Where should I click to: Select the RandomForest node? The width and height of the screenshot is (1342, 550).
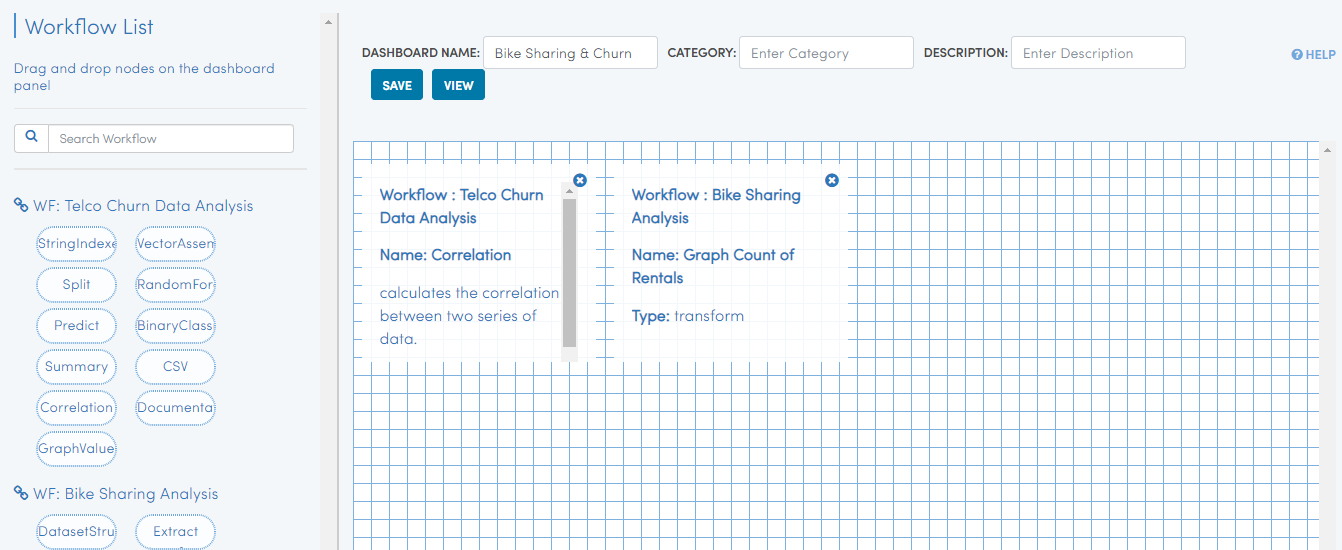coord(176,284)
